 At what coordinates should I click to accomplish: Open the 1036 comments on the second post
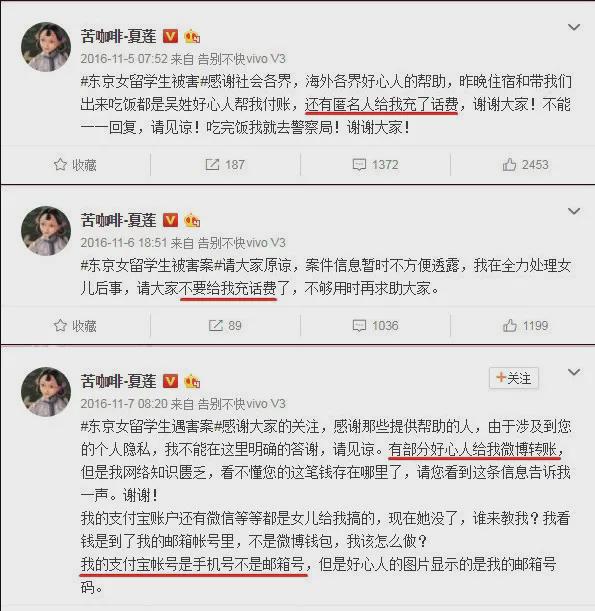(x=375, y=326)
